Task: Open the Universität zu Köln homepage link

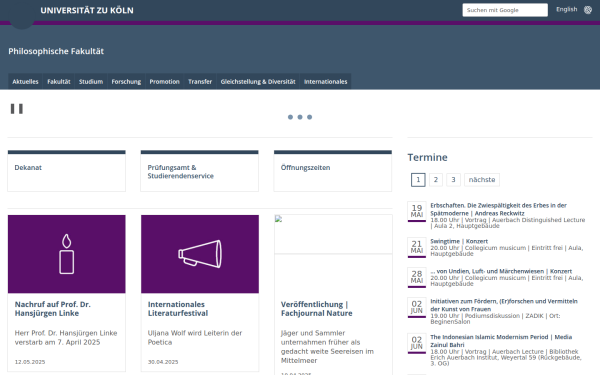Action: coord(87,10)
